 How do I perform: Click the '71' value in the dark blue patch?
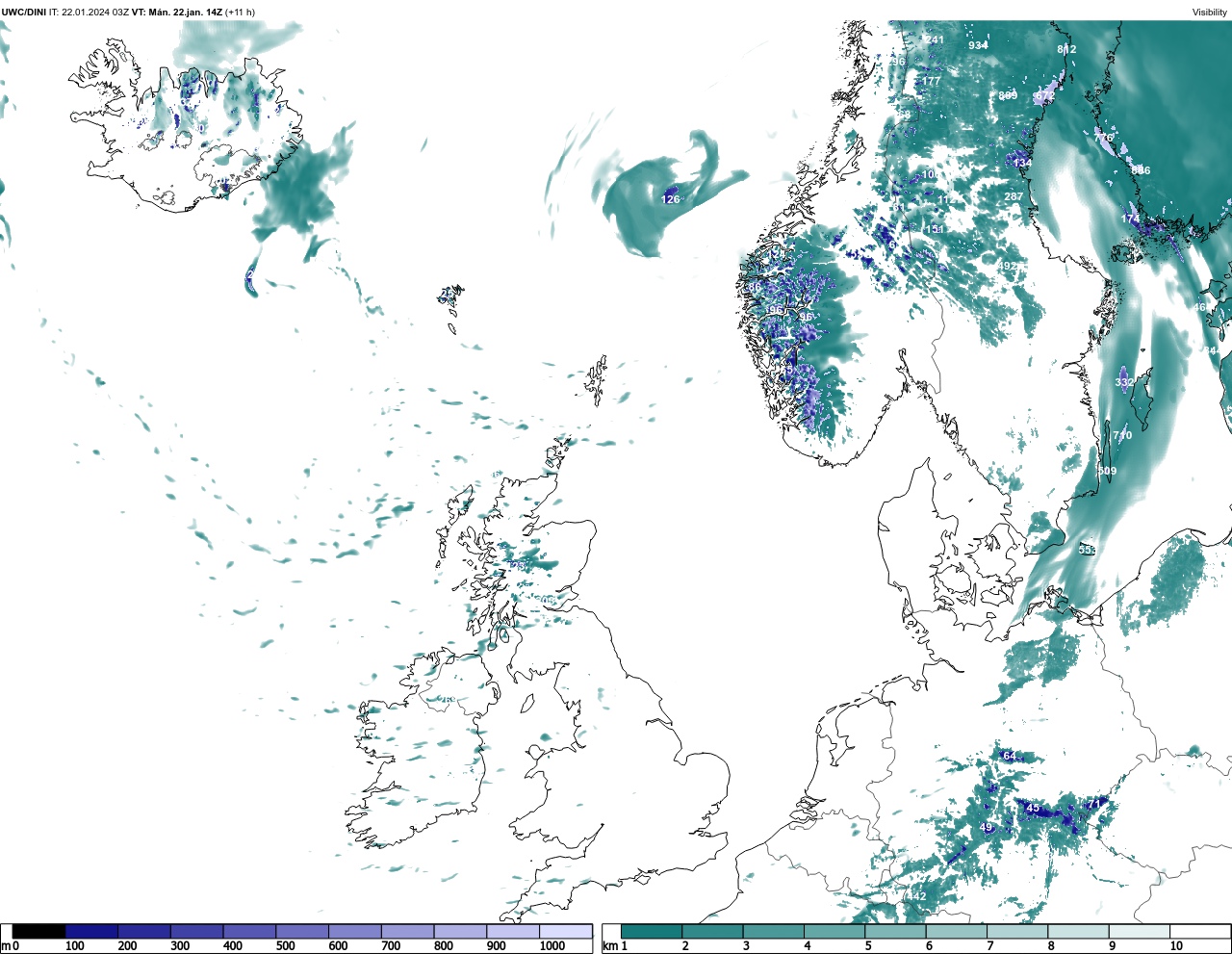(x=1092, y=804)
